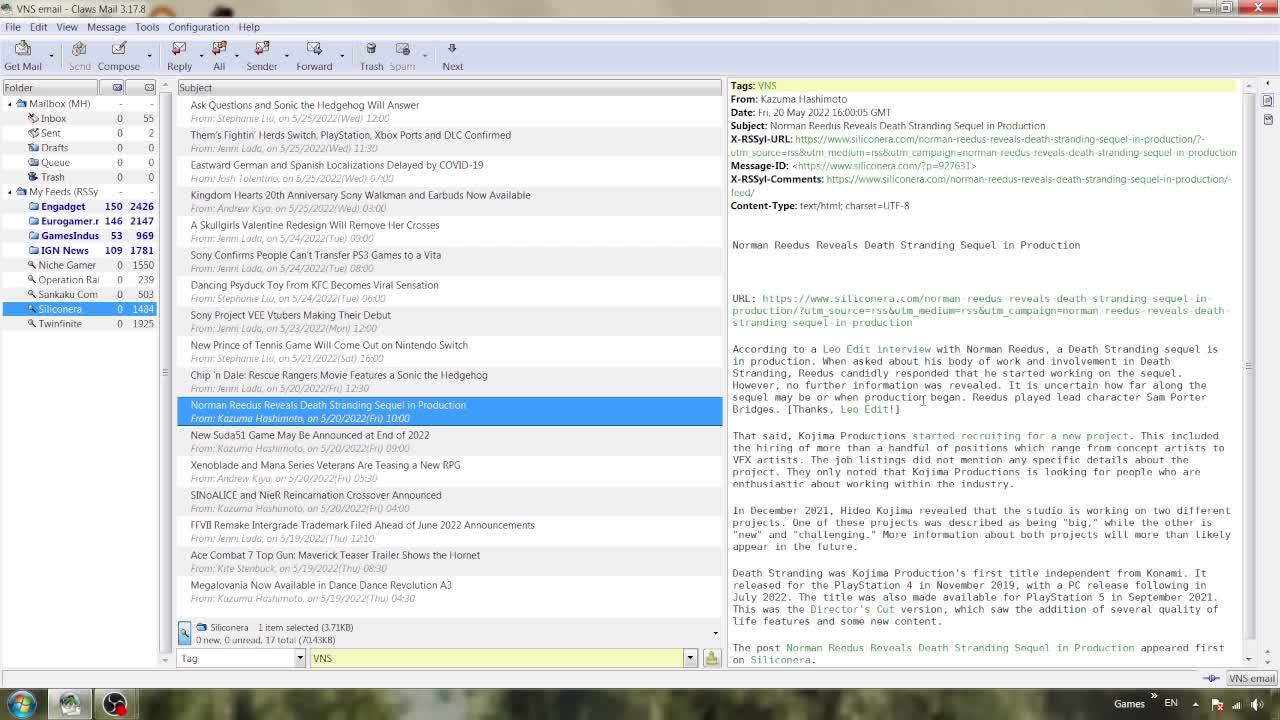Image resolution: width=1280 pixels, height=720 pixels.
Task: Move the selected message to Trash
Action: point(371,56)
